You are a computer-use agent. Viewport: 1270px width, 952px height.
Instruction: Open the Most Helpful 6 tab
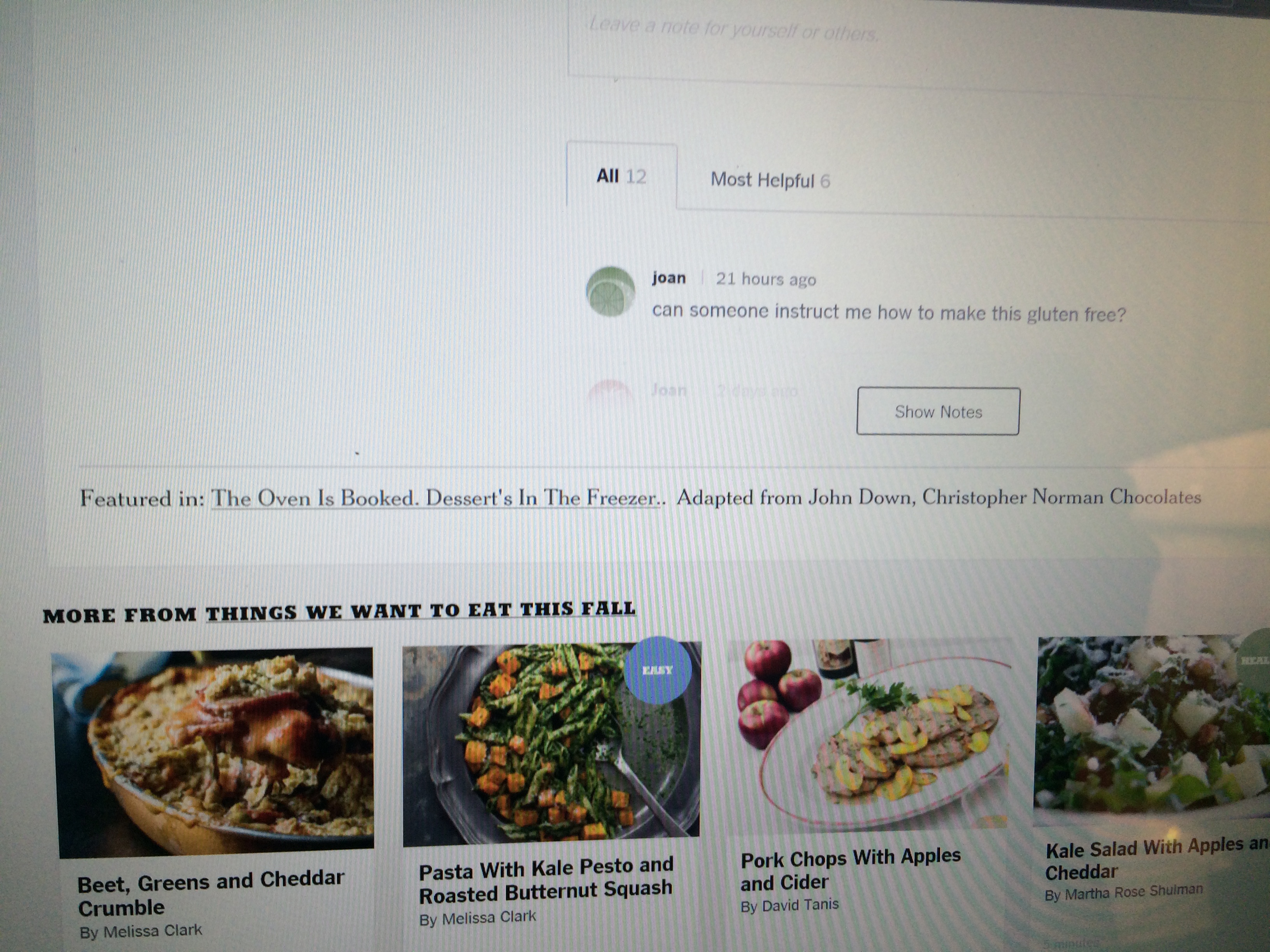pos(770,180)
